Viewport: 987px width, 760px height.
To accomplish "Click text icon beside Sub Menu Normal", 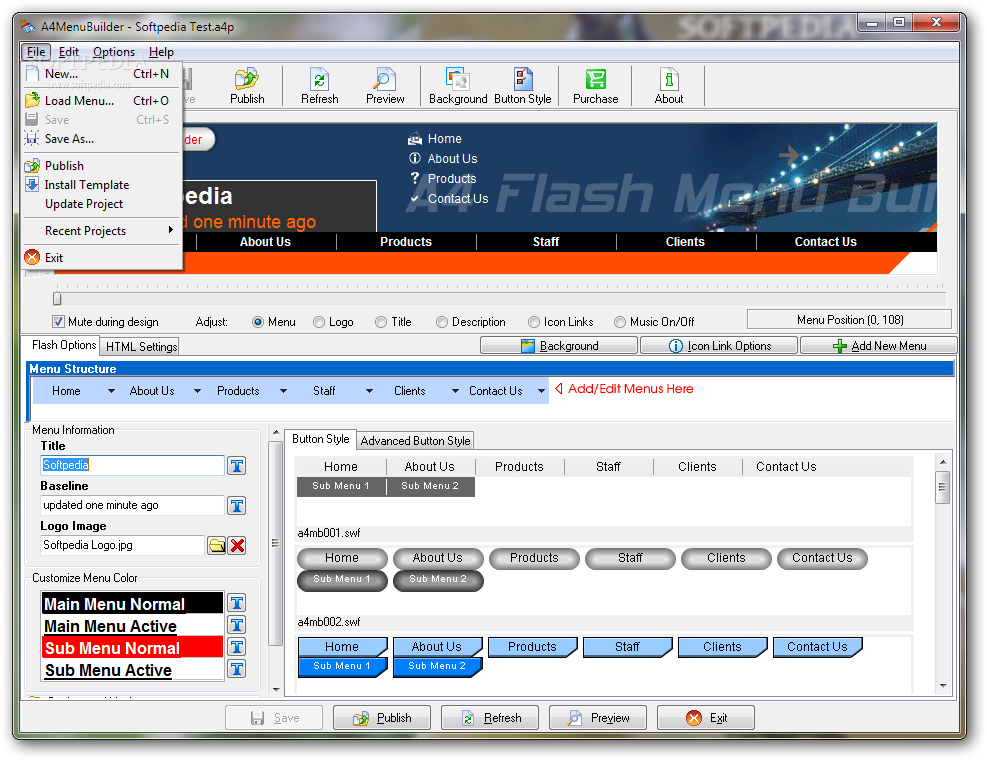I will pos(237,647).
